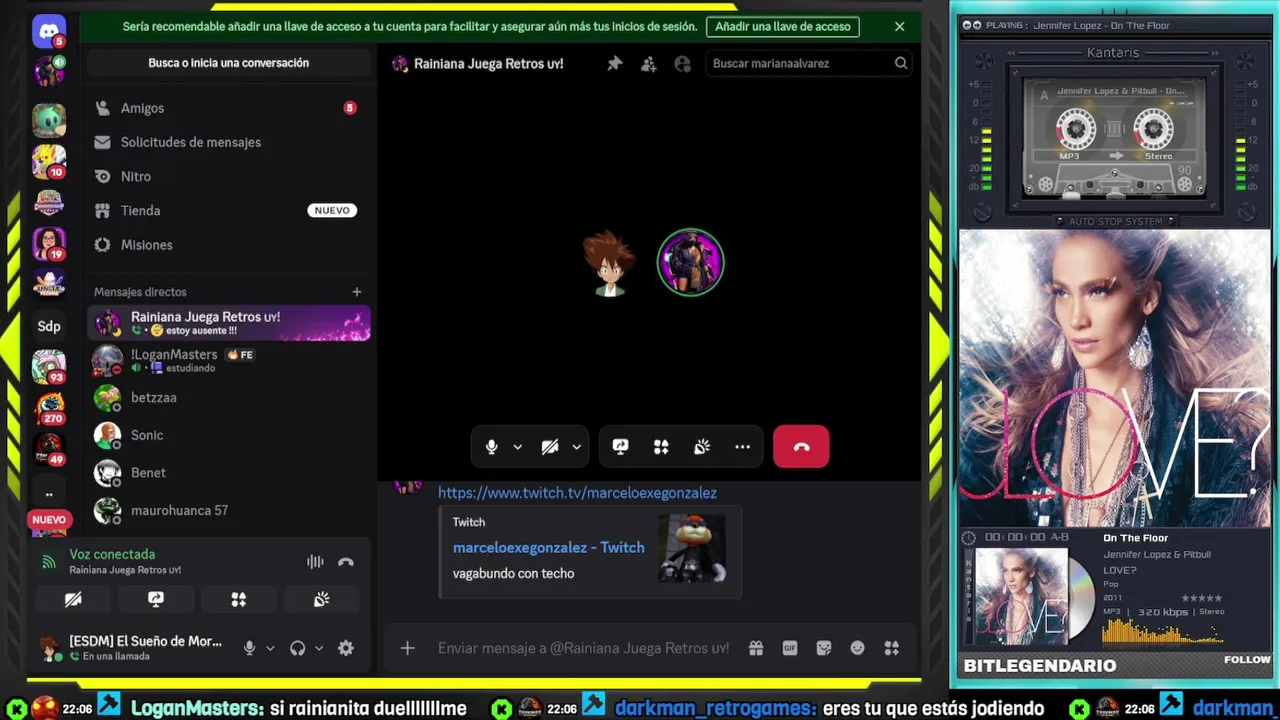
Task: Open Sdp server in sidebar
Action: click(x=48, y=326)
